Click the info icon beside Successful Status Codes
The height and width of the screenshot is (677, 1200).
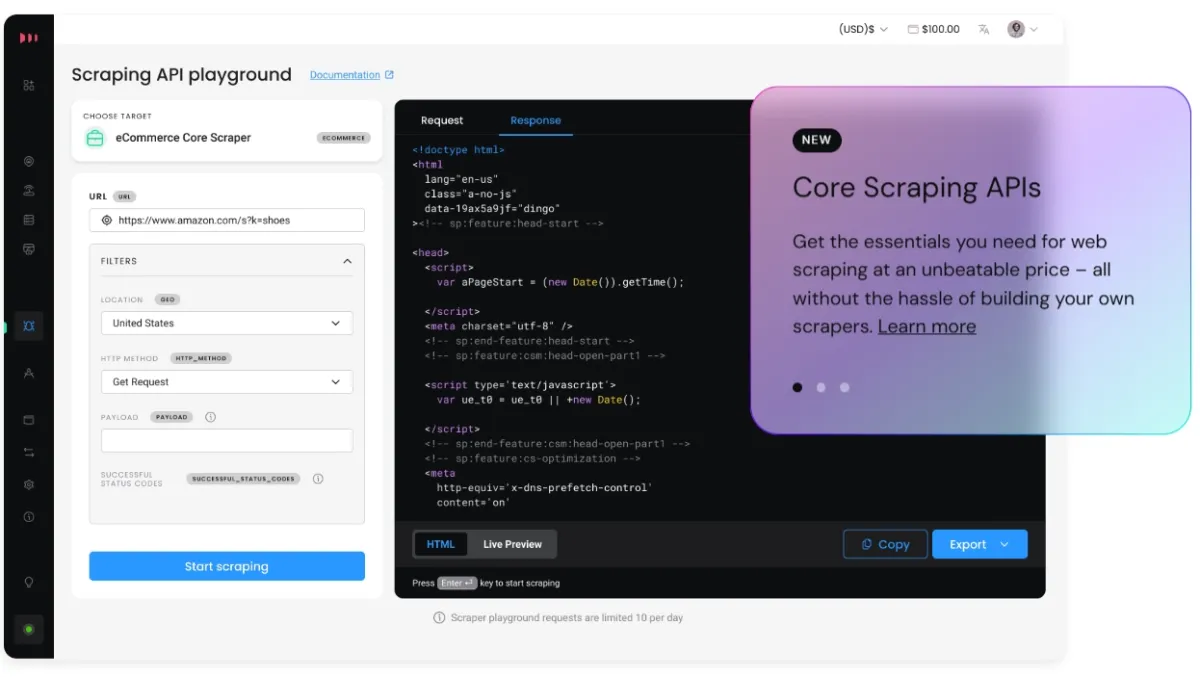click(x=318, y=479)
